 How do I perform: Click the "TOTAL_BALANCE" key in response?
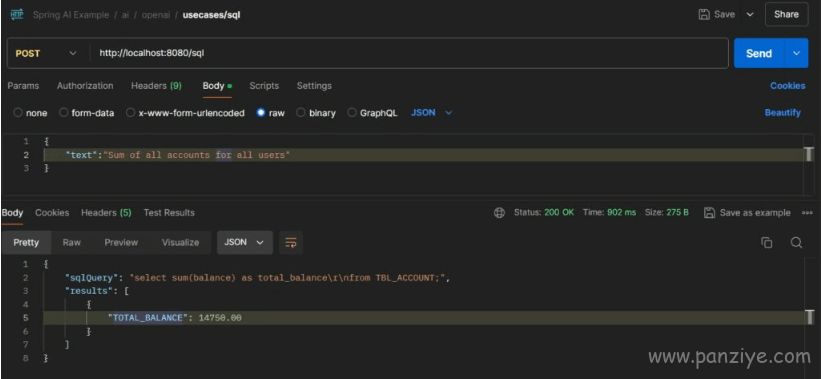coord(148,318)
